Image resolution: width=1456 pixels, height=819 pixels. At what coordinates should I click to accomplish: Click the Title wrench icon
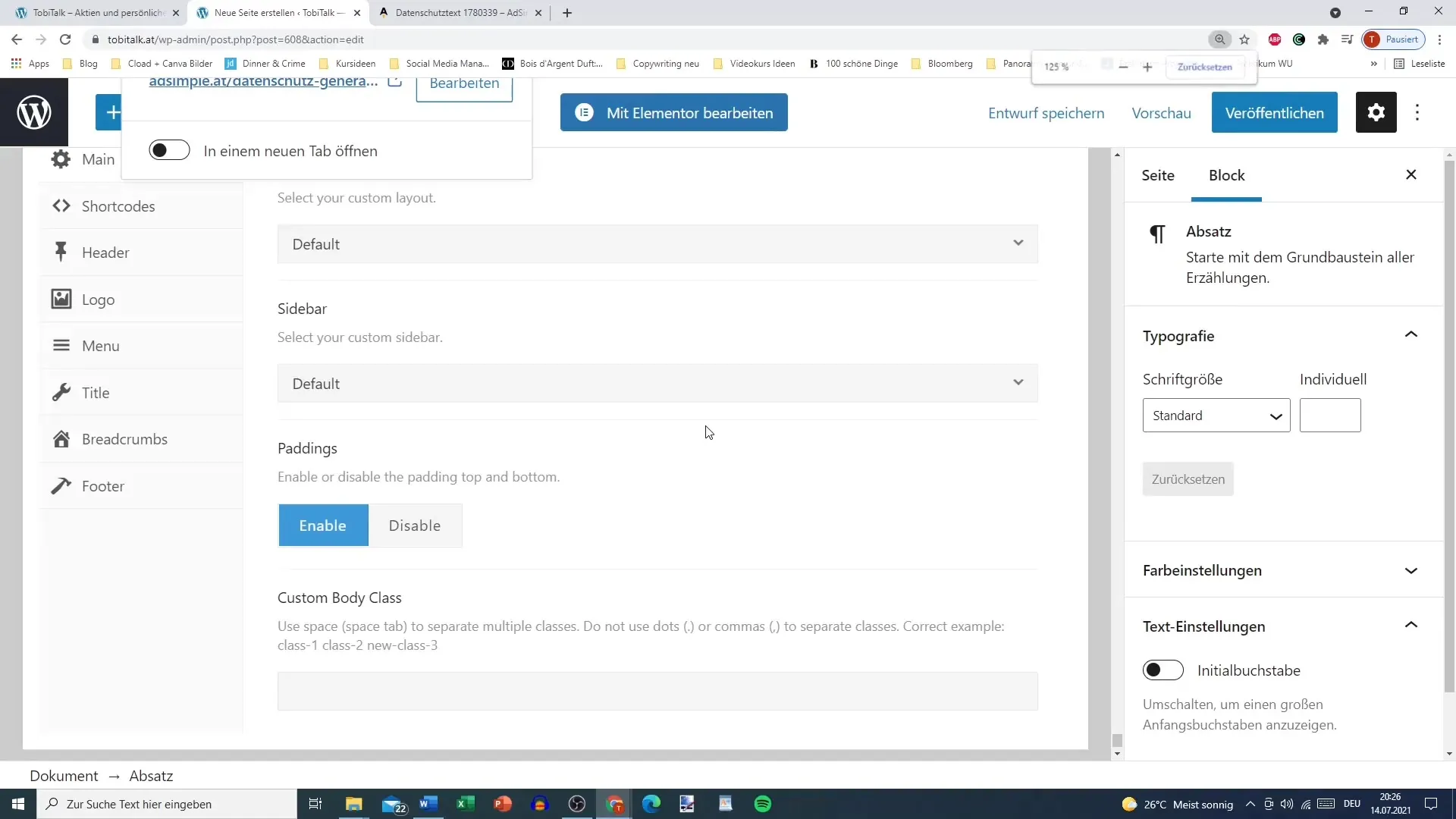click(61, 392)
